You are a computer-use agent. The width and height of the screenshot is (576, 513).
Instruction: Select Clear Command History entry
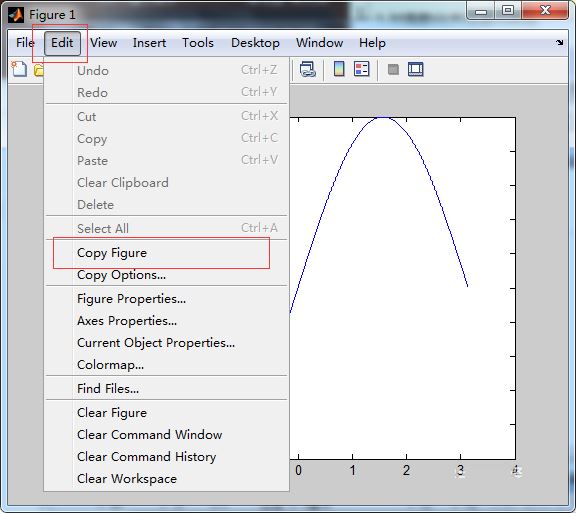166,457
